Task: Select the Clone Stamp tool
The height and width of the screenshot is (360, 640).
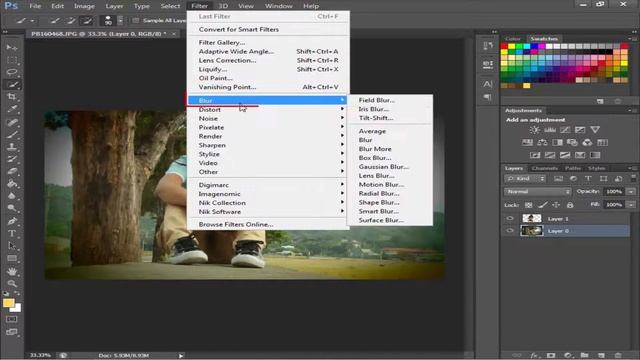Action: point(12,147)
